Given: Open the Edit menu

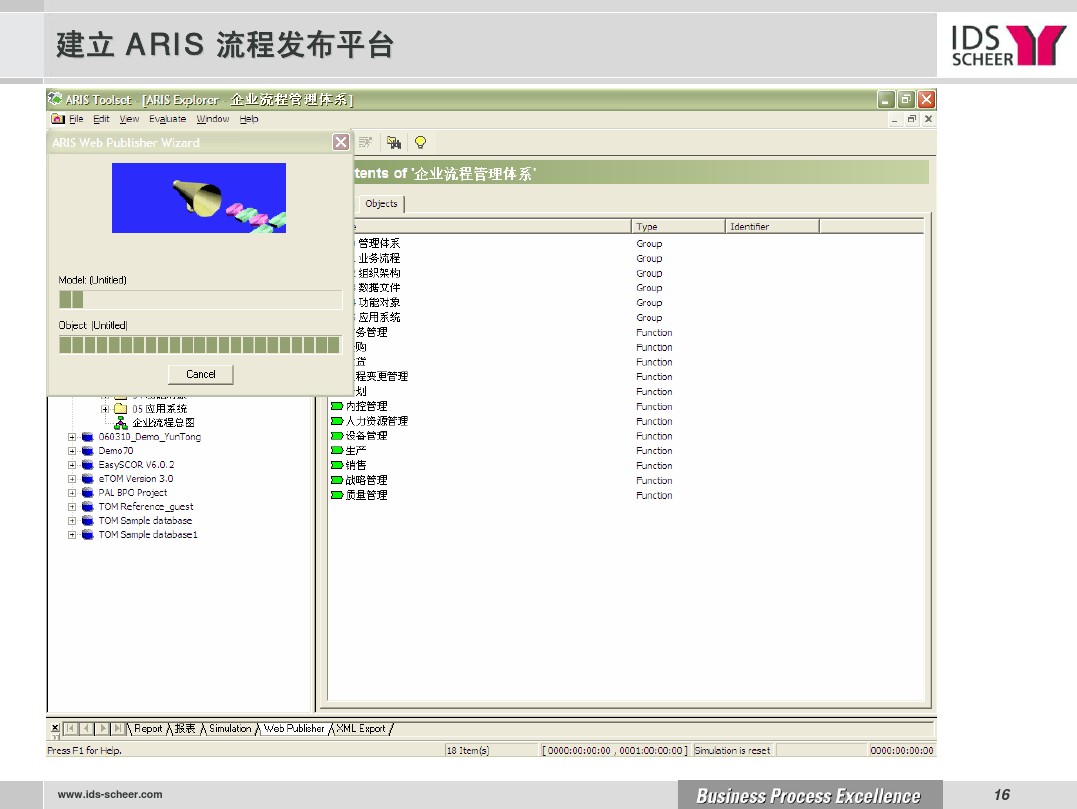Looking at the screenshot, I should (x=102, y=119).
